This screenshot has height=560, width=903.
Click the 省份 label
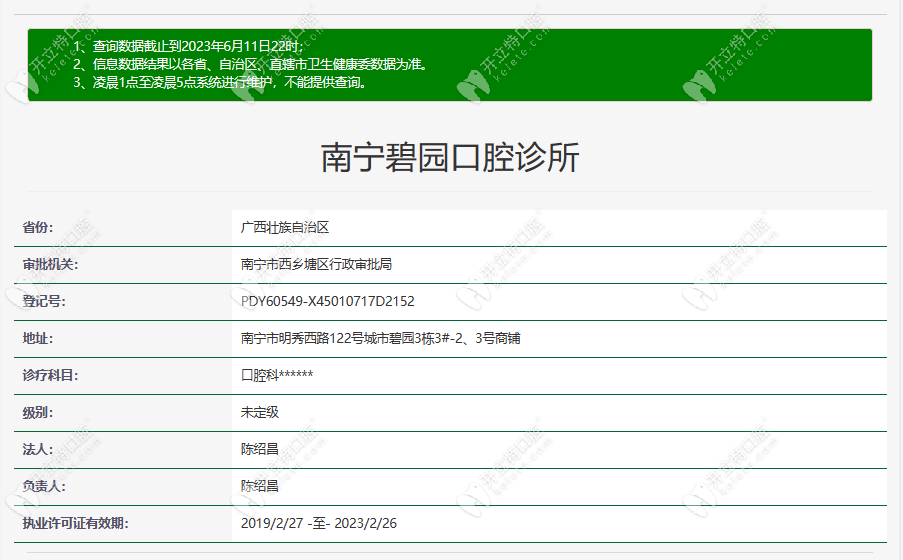[38, 228]
